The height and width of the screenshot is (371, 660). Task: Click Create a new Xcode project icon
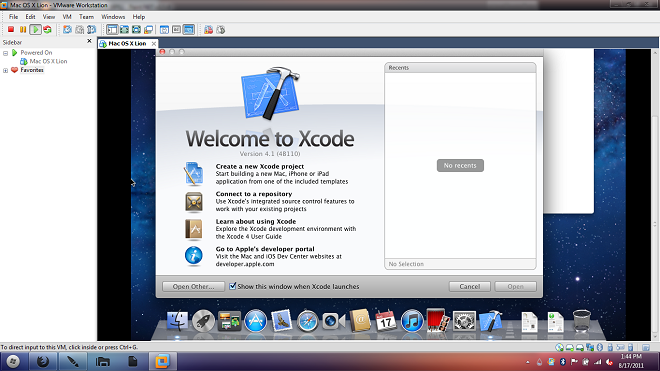[194, 174]
